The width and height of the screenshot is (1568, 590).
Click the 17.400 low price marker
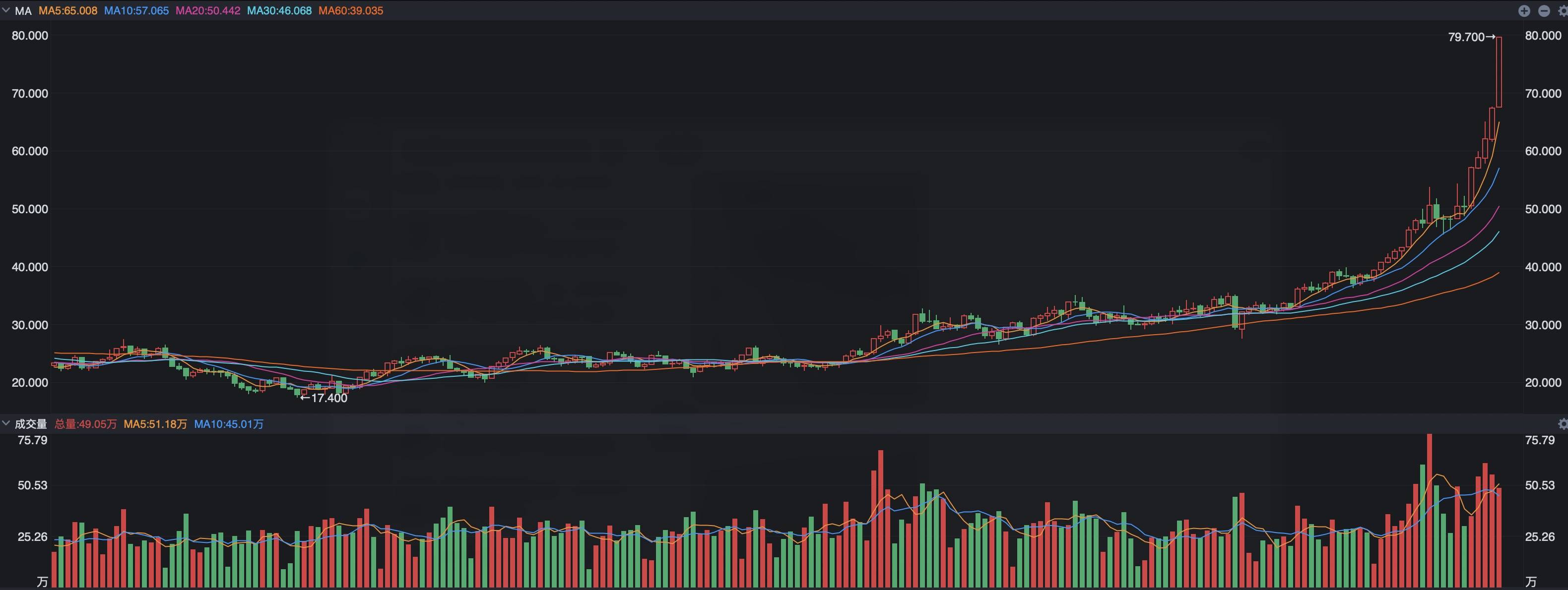pos(328,398)
